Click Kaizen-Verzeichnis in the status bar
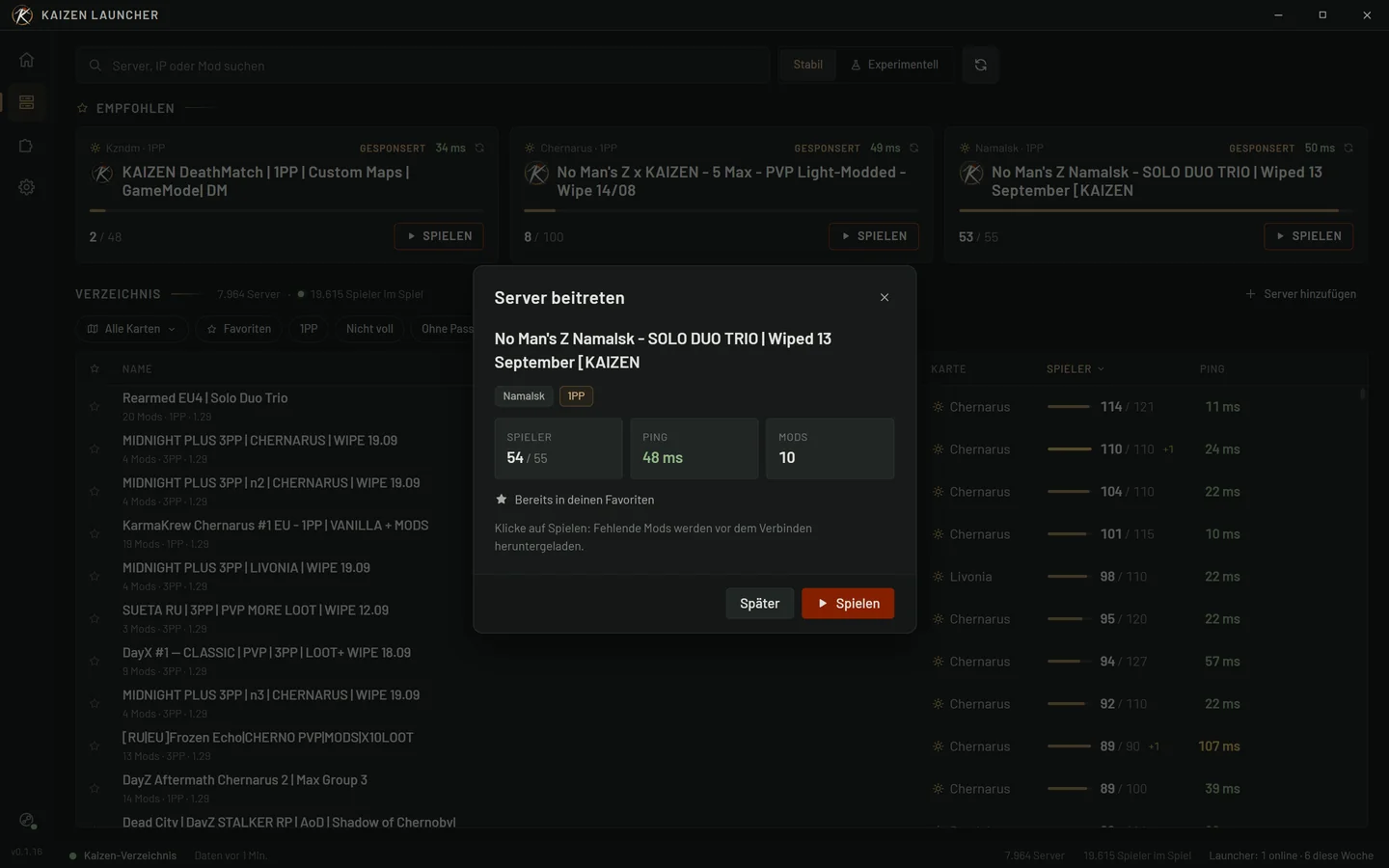This screenshot has height=868, width=1389. pos(130,855)
